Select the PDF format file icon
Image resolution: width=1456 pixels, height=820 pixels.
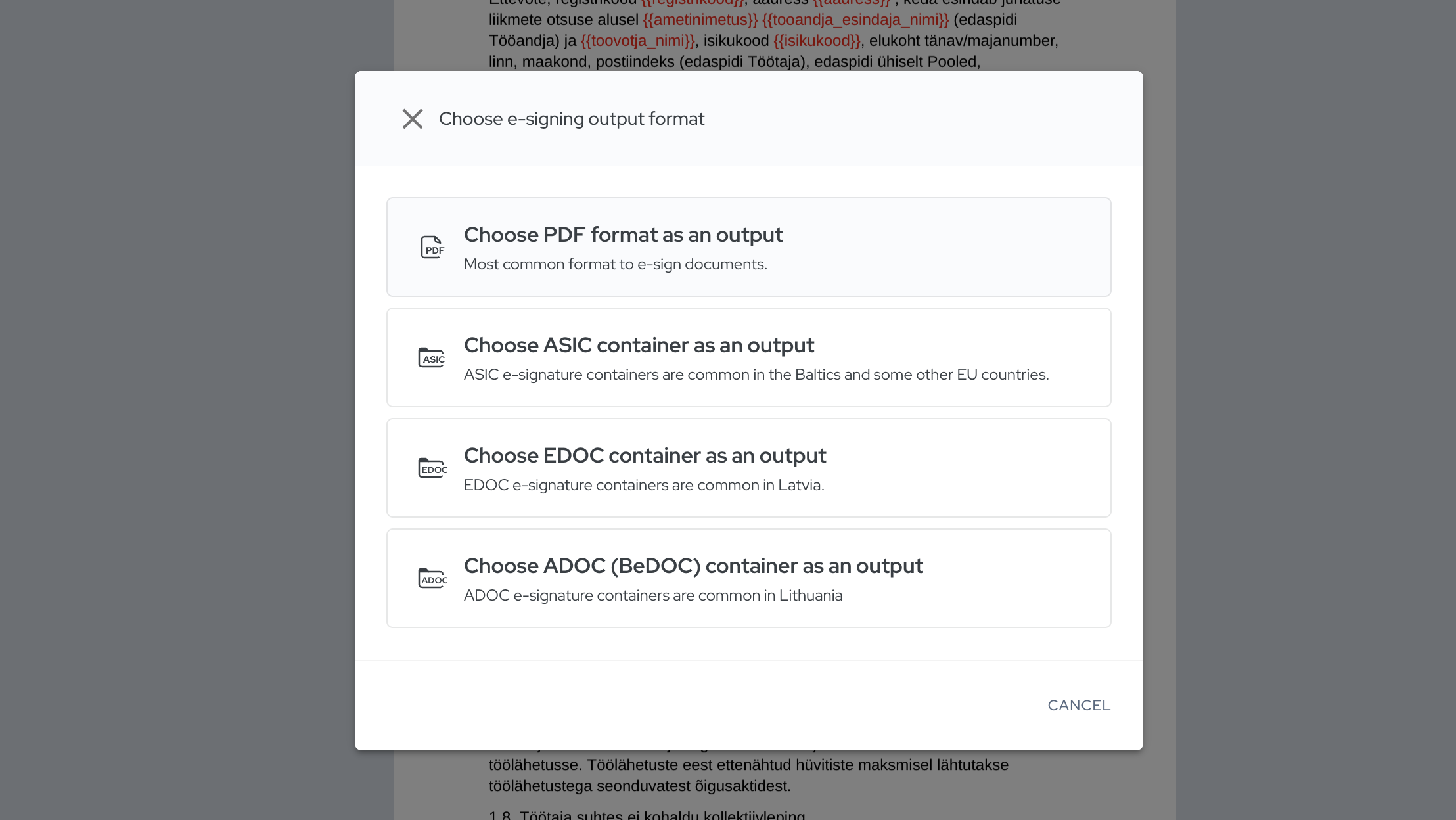[432, 246]
